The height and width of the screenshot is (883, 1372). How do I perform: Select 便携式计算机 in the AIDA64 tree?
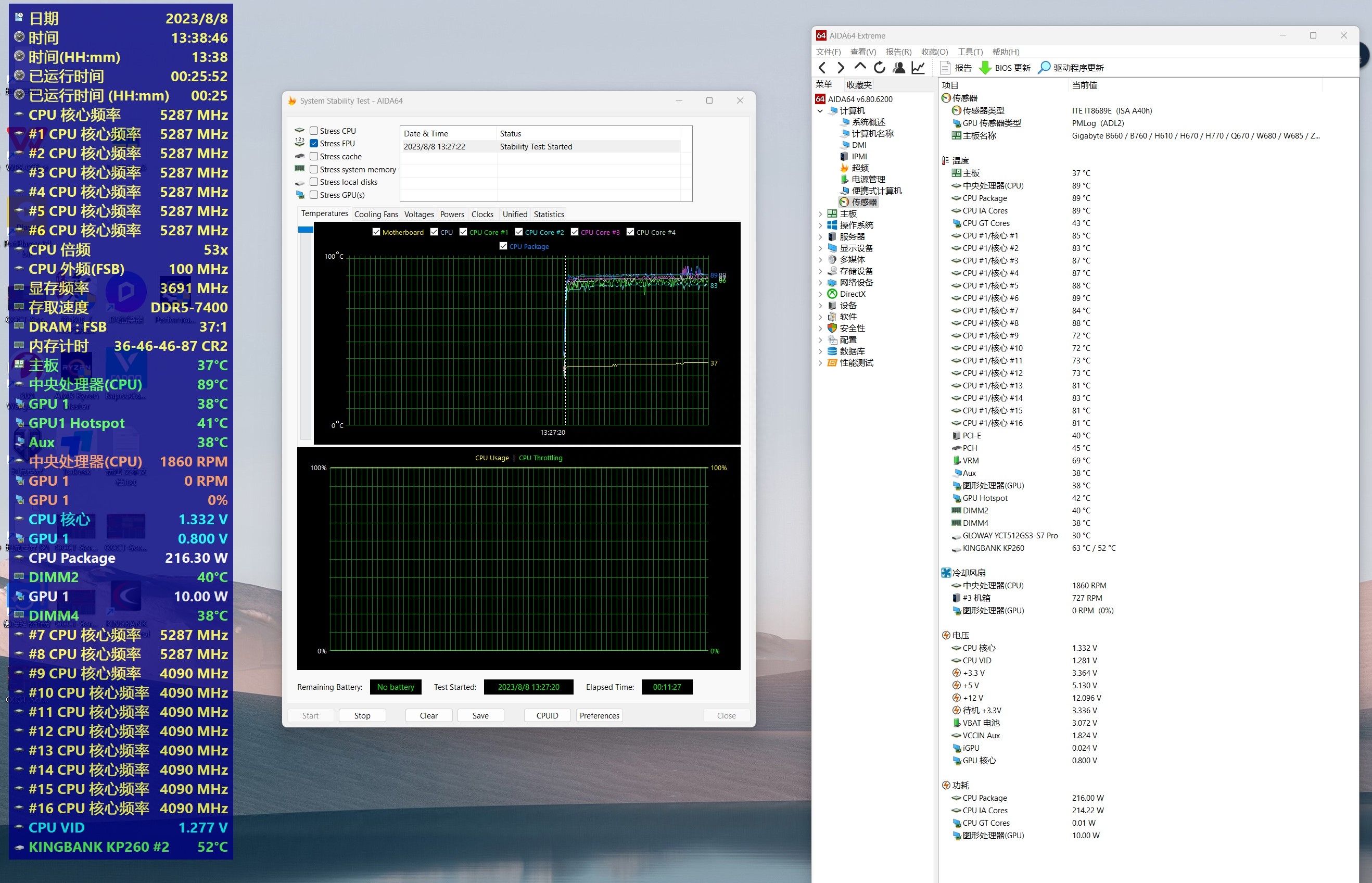[876, 191]
